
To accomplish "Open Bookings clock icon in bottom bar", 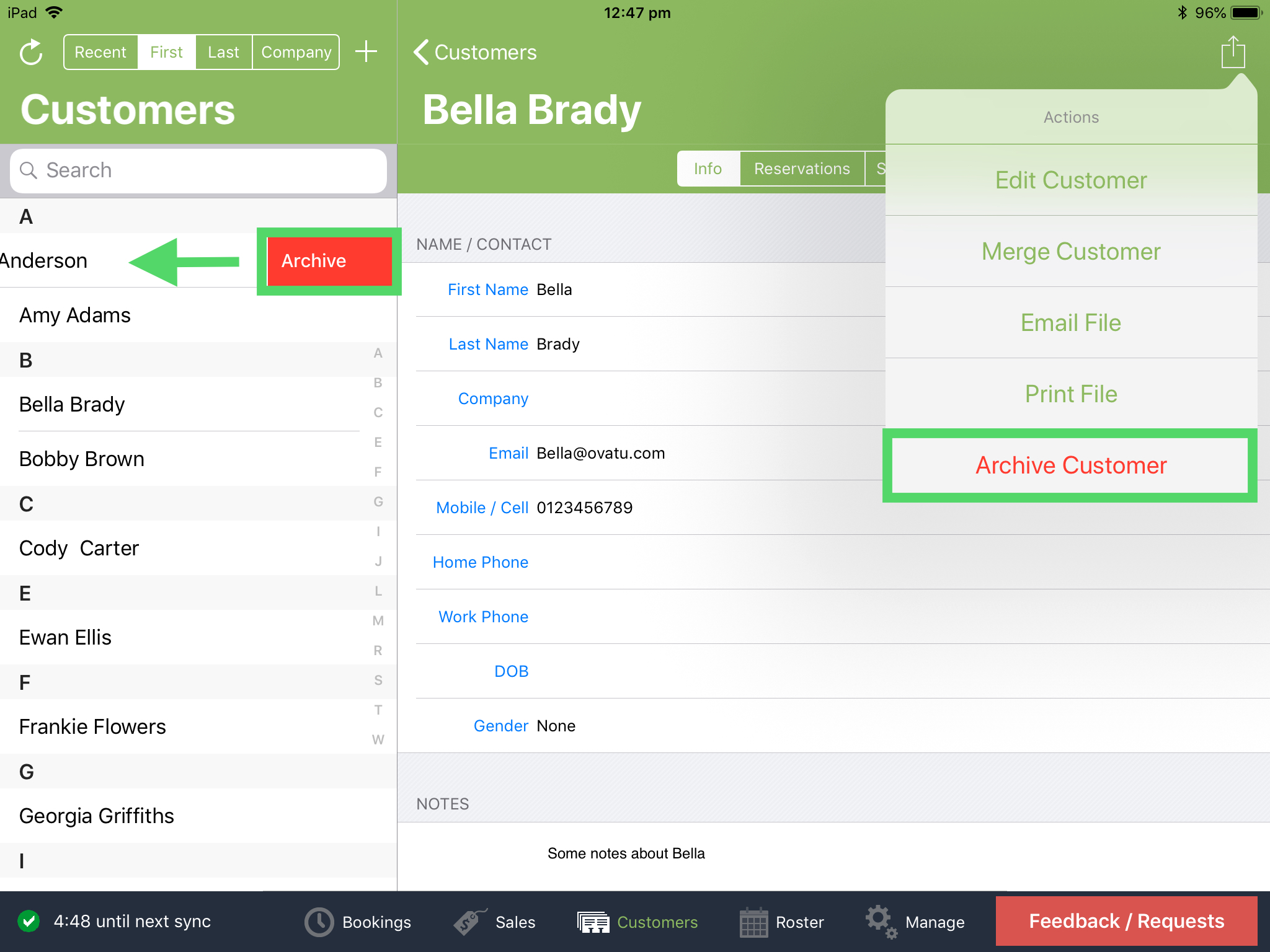I will pyautogui.click(x=319, y=922).
